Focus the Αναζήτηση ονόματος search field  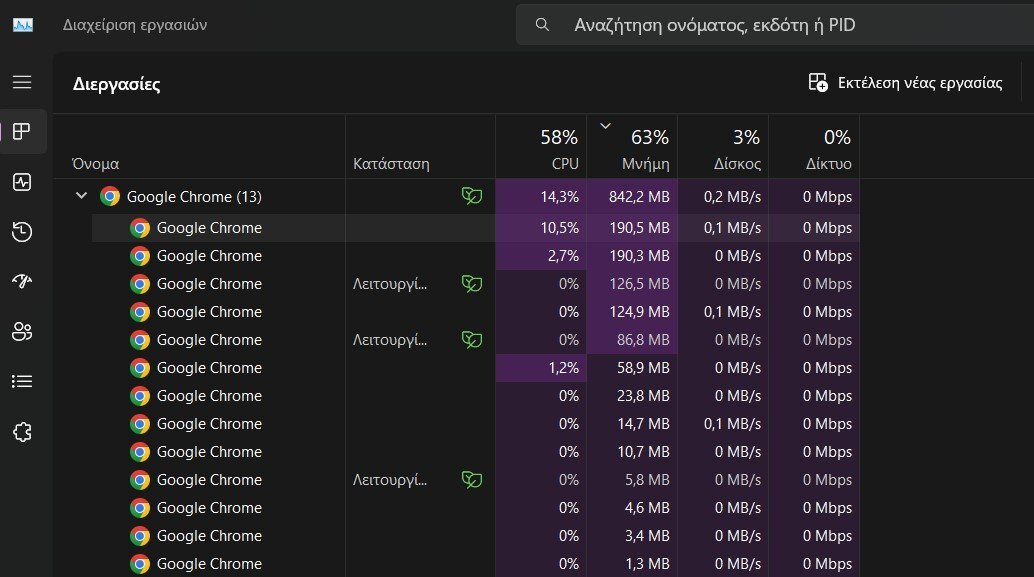tap(775, 25)
